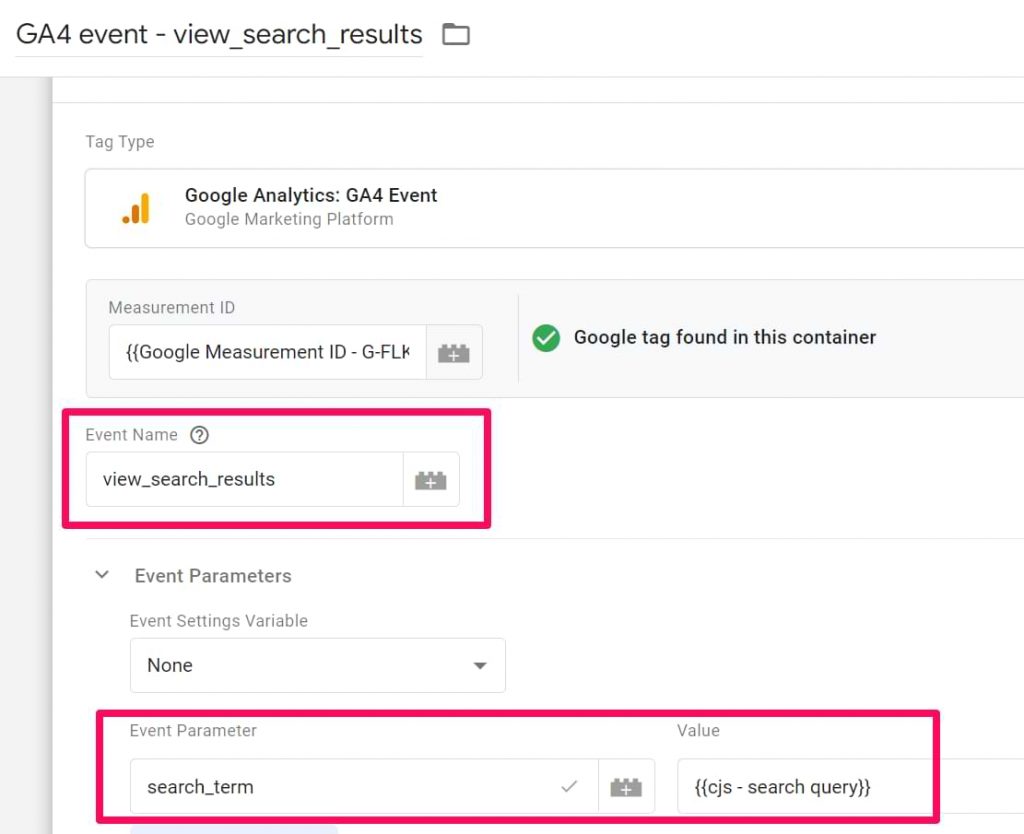
Task: Open the Event Settings Variable dropdown
Action: coord(317,665)
